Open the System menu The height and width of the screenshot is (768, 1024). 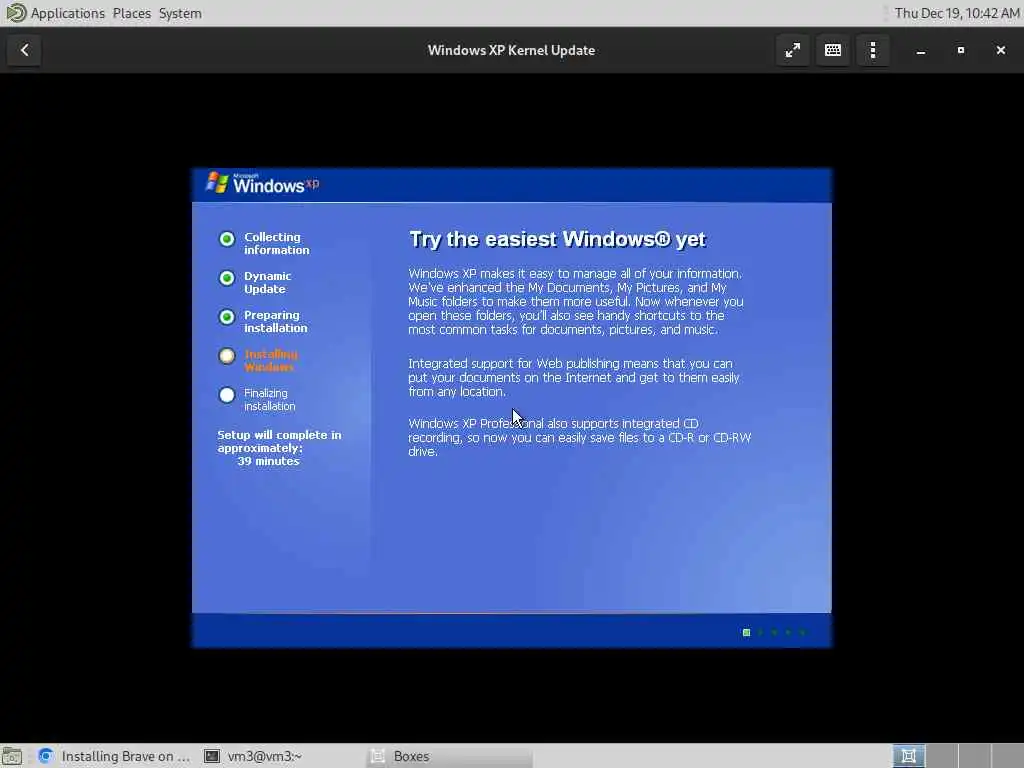click(180, 13)
